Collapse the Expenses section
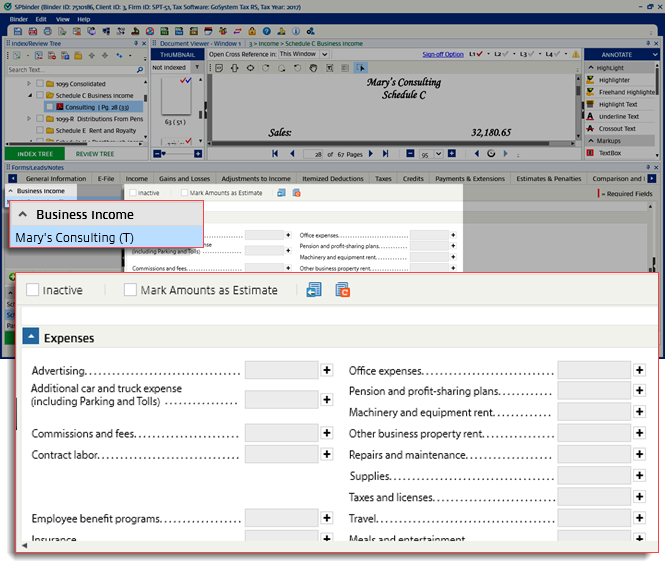This screenshot has width=665, height=568. (30, 338)
